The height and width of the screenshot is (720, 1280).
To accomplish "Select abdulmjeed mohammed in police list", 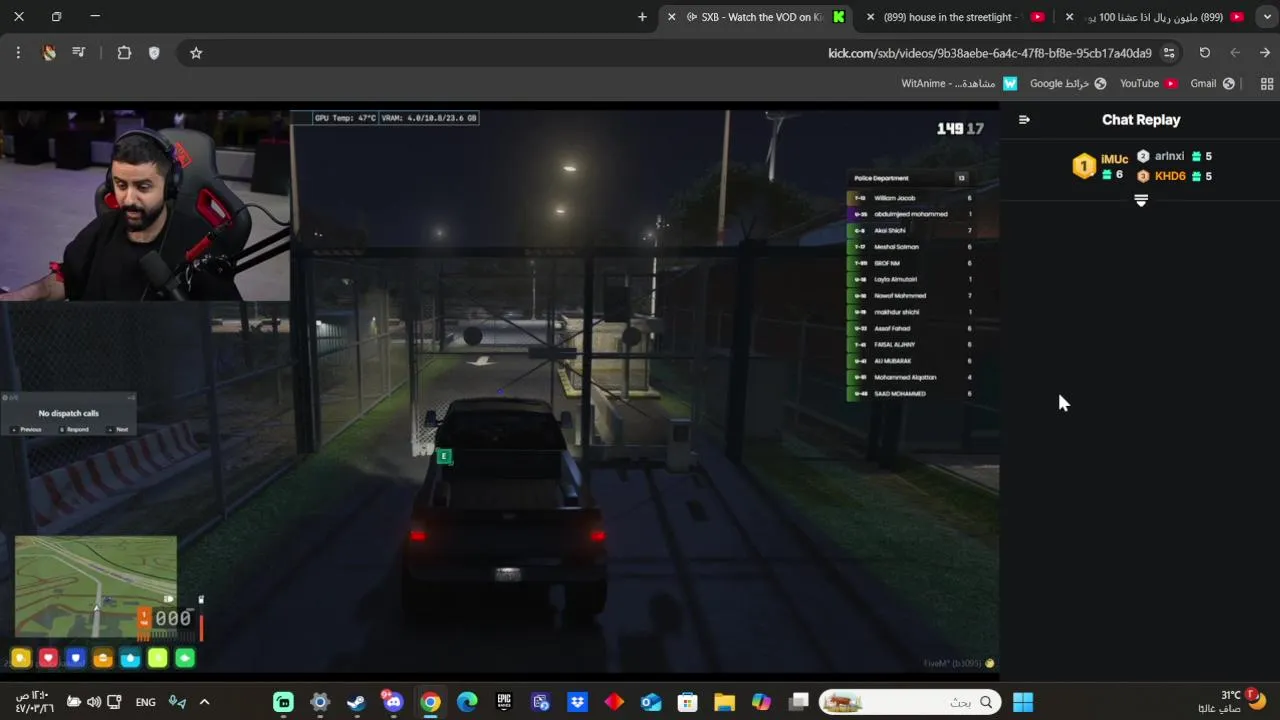I will pyautogui.click(x=910, y=214).
